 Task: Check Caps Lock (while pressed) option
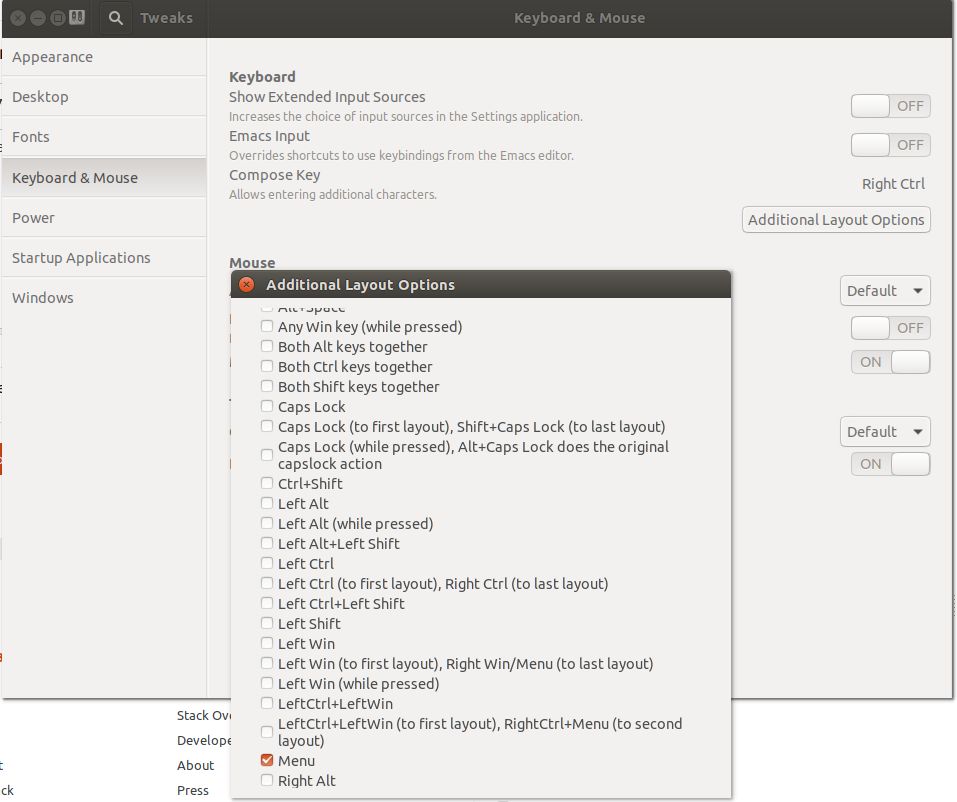(x=267, y=455)
